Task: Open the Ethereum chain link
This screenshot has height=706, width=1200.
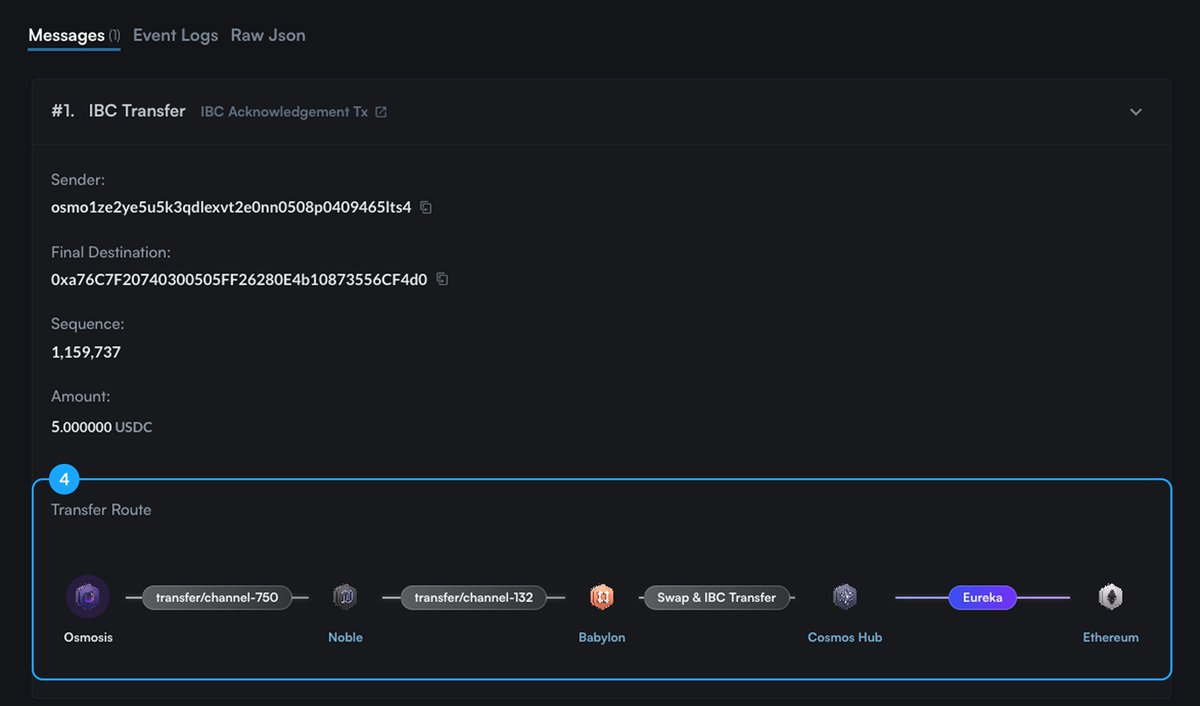Action: click(1111, 637)
